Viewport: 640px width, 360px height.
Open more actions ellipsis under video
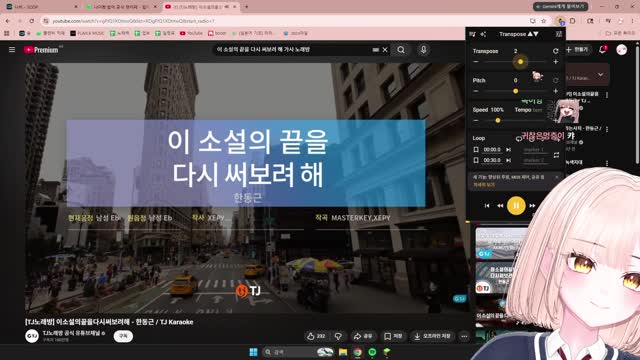coord(464,336)
